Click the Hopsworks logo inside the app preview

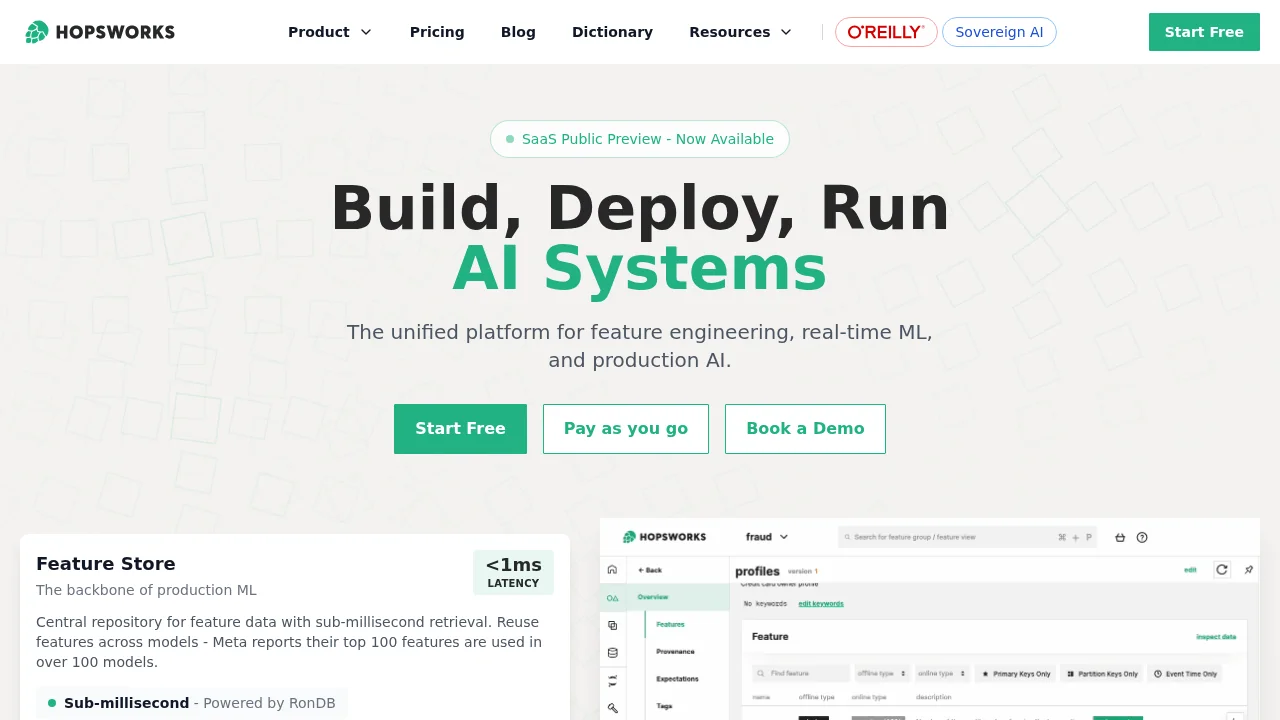coord(664,537)
